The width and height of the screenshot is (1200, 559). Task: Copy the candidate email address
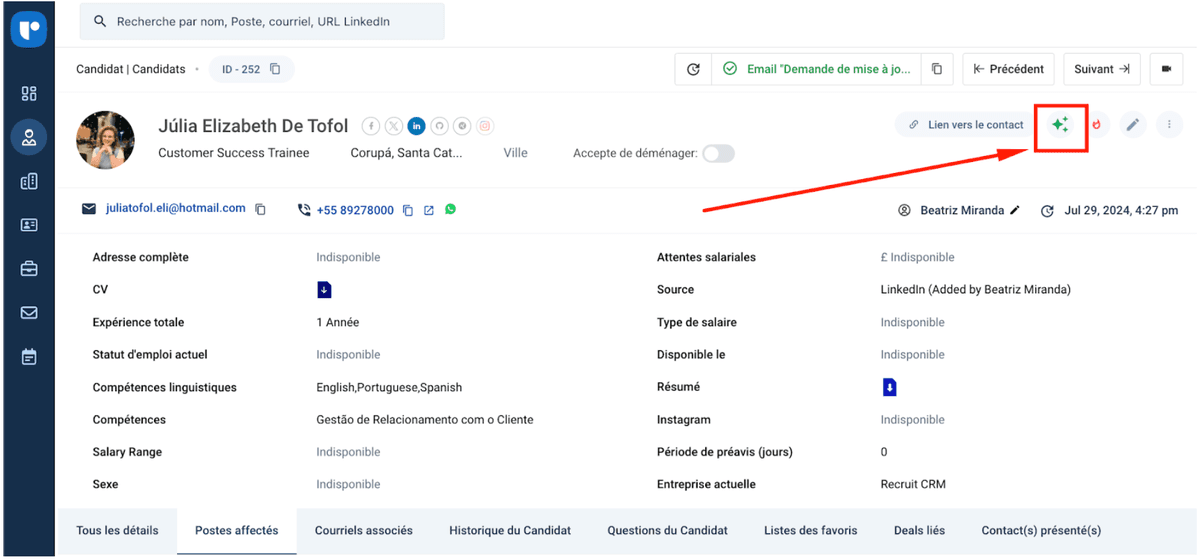pyautogui.click(x=261, y=210)
